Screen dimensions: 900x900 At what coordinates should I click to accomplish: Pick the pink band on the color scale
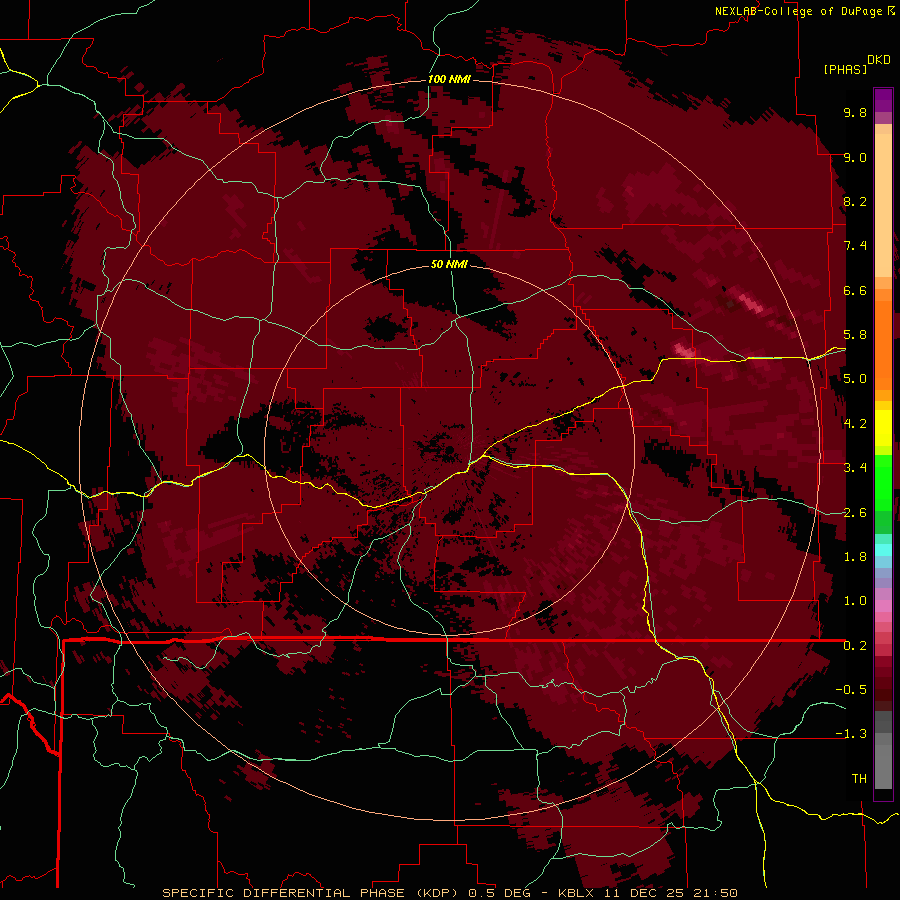(883, 606)
